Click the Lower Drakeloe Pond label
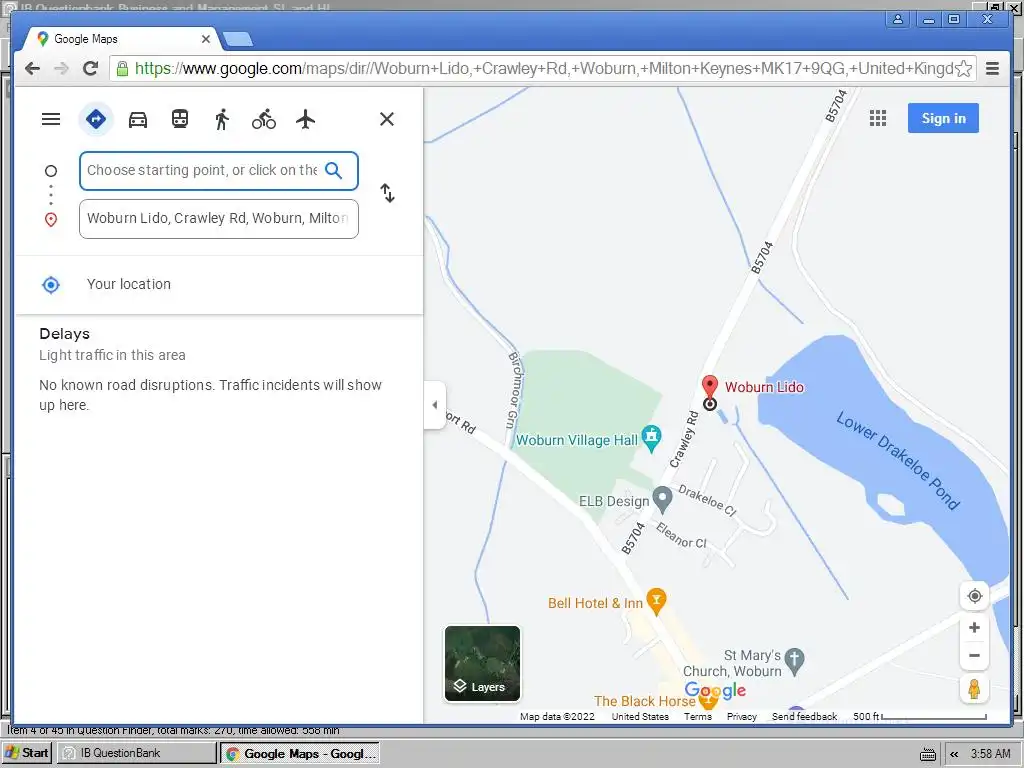Image resolution: width=1024 pixels, height=768 pixels. 899,460
